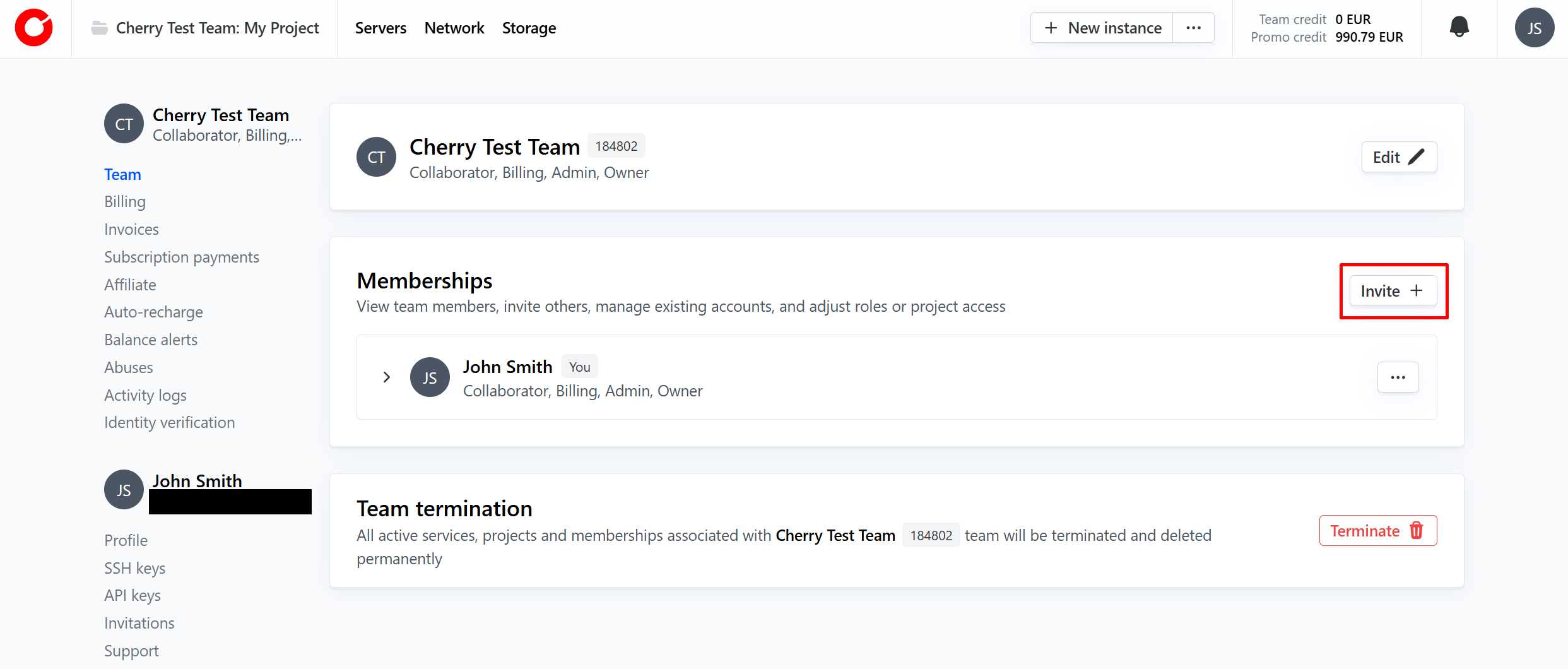This screenshot has height=669, width=1568.
Task: Click the Cherry Servers logo icon
Action: coord(34,28)
